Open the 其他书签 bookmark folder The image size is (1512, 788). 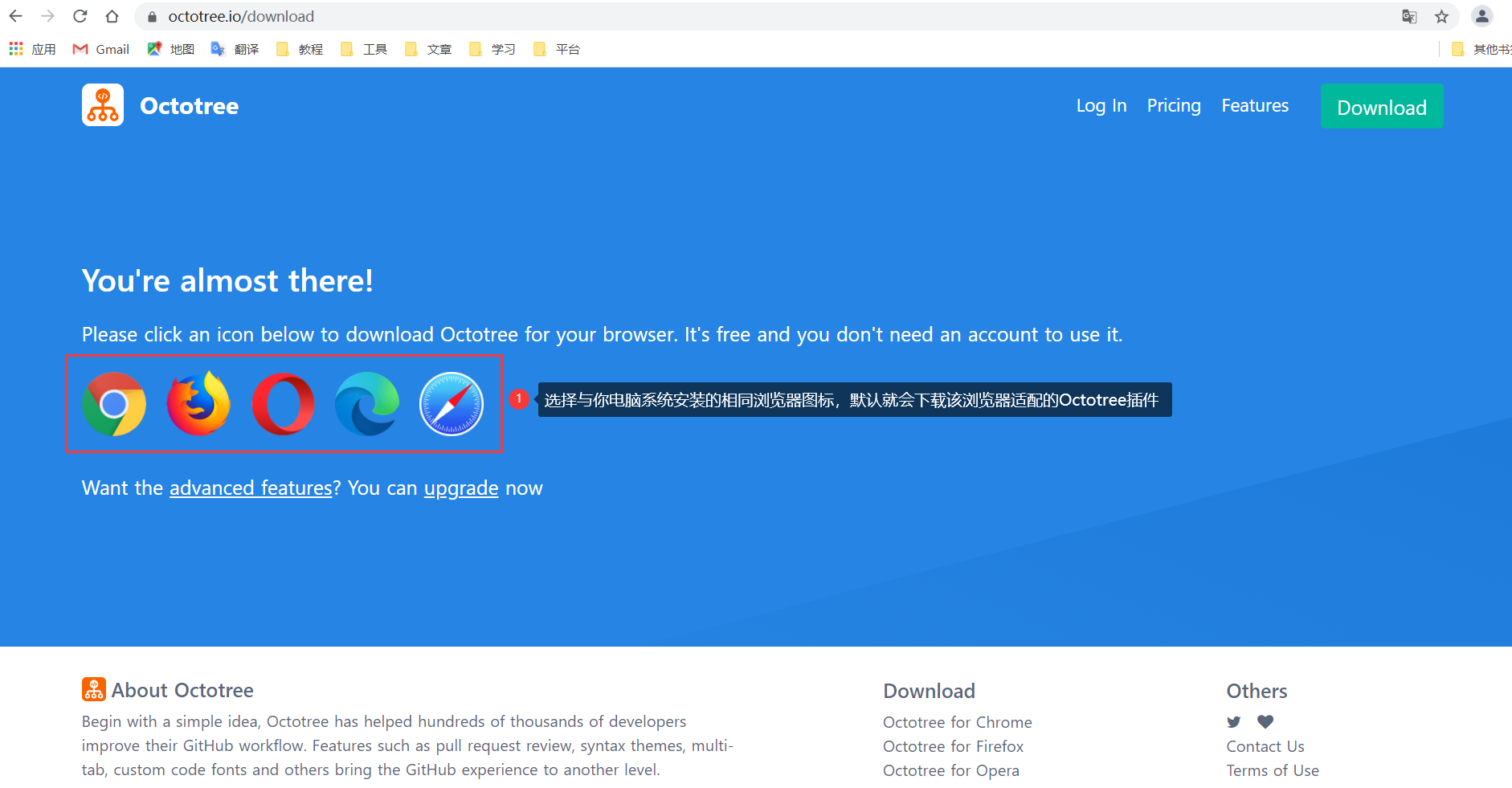pos(1481,49)
